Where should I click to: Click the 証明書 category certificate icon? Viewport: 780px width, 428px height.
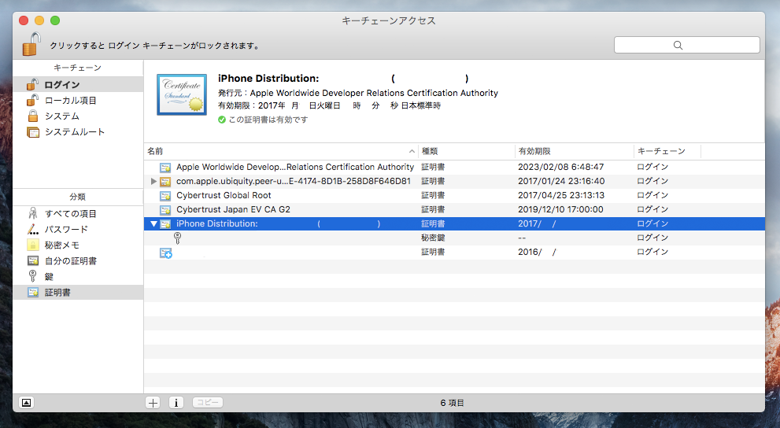[33, 292]
